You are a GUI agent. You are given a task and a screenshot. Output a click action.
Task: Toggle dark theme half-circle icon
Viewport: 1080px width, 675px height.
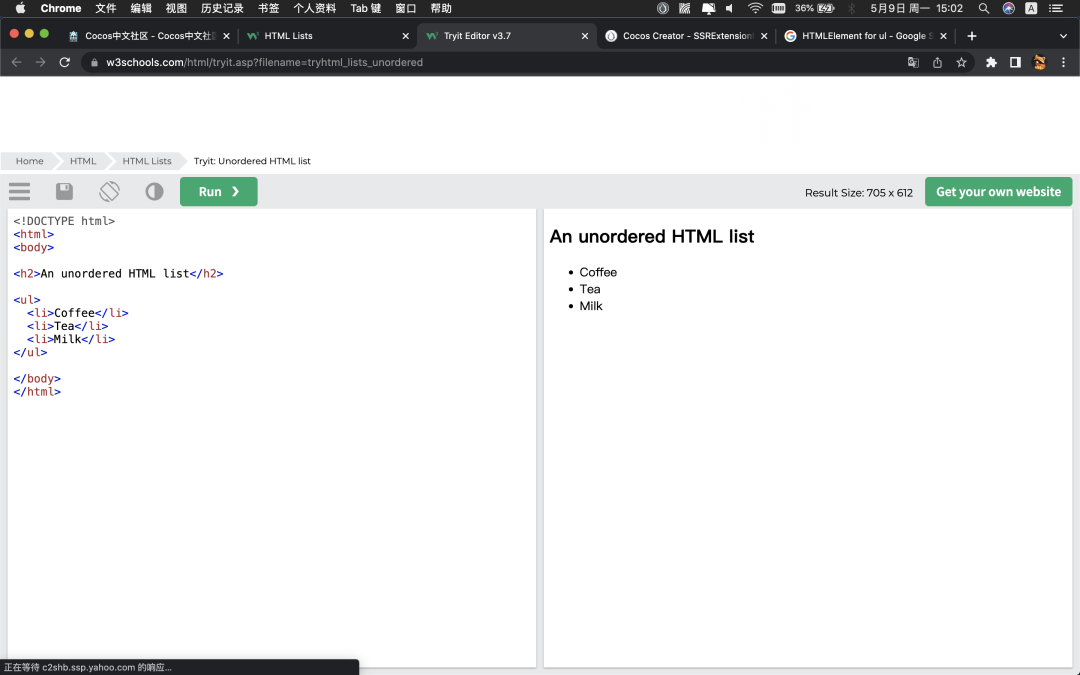coord(154,191)
